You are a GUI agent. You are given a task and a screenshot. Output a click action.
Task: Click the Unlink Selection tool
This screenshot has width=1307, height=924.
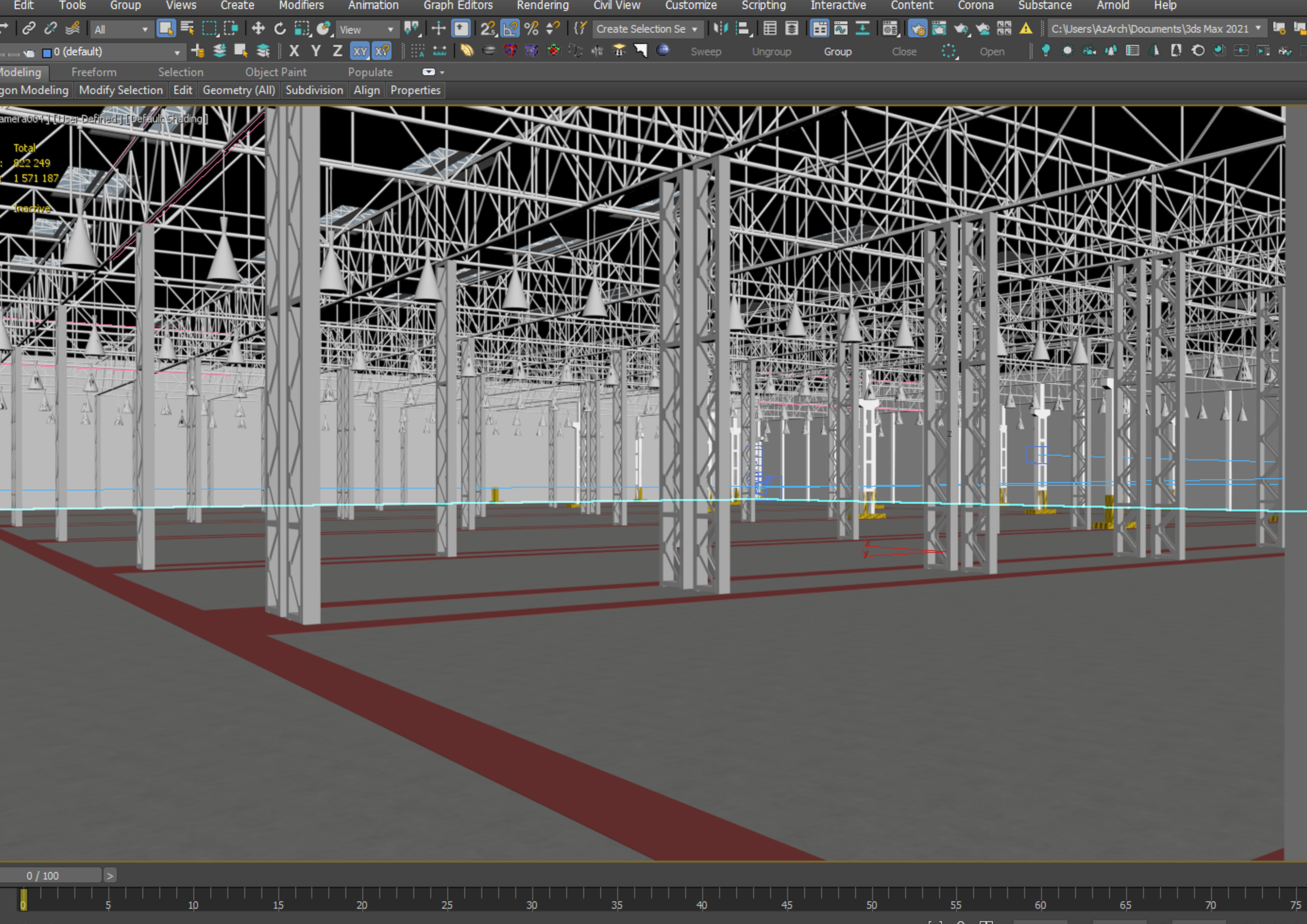[x=51, y=28]
